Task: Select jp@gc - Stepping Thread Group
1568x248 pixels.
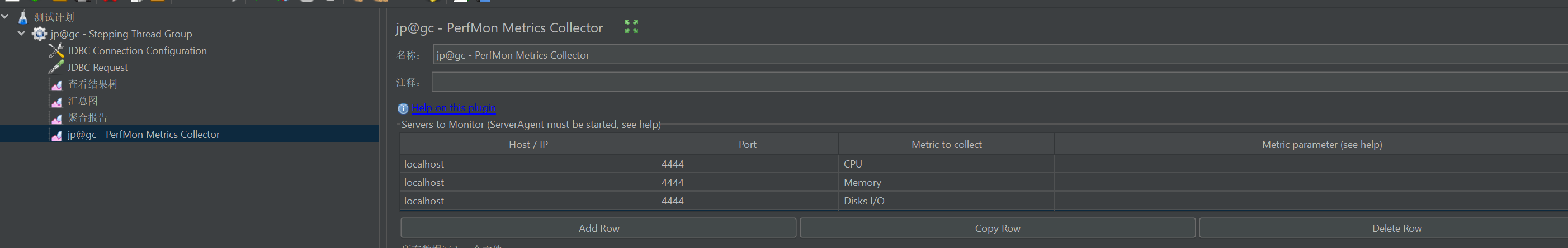Action: point(121,34)
